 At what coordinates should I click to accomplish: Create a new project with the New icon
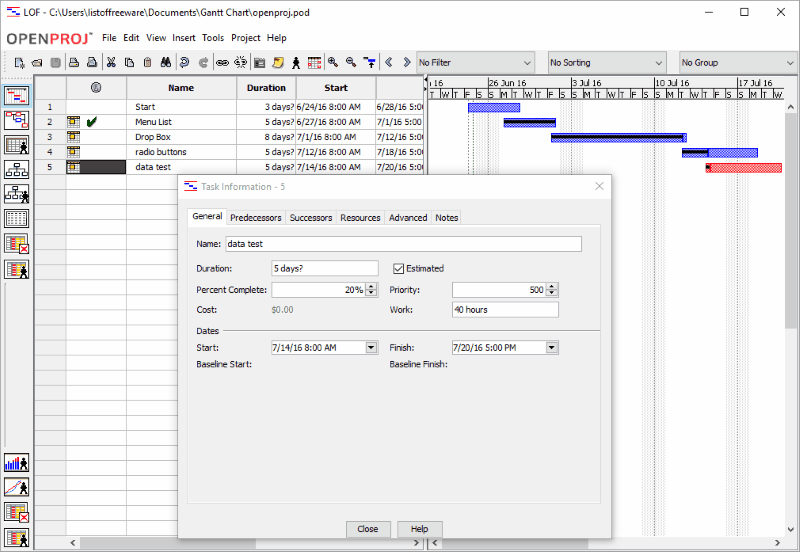(19, 63)
